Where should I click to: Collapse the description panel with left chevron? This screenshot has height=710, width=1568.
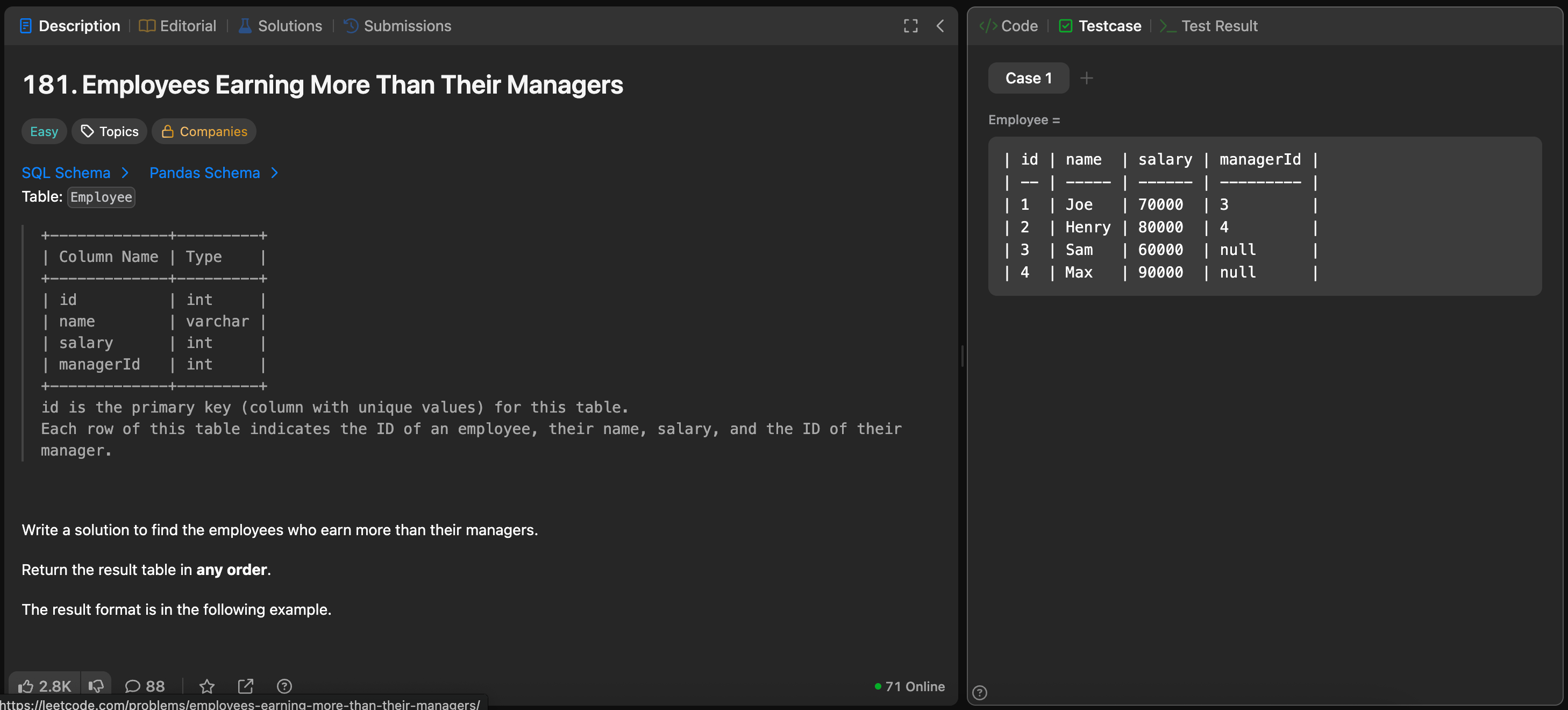[940, 26]
